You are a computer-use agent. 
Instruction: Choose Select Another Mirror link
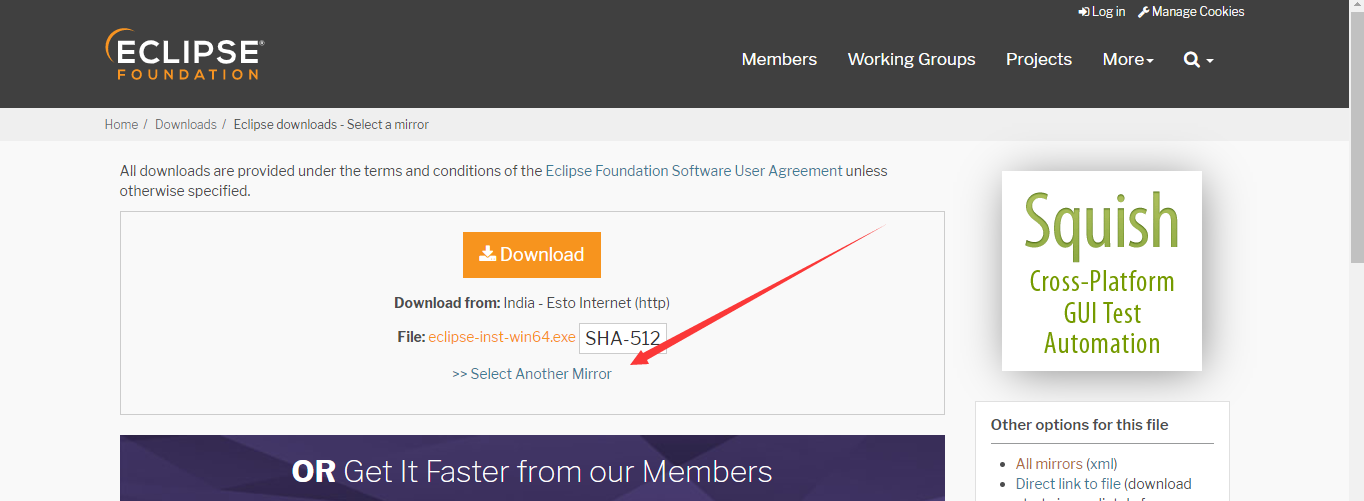click(x=531, y=374)
